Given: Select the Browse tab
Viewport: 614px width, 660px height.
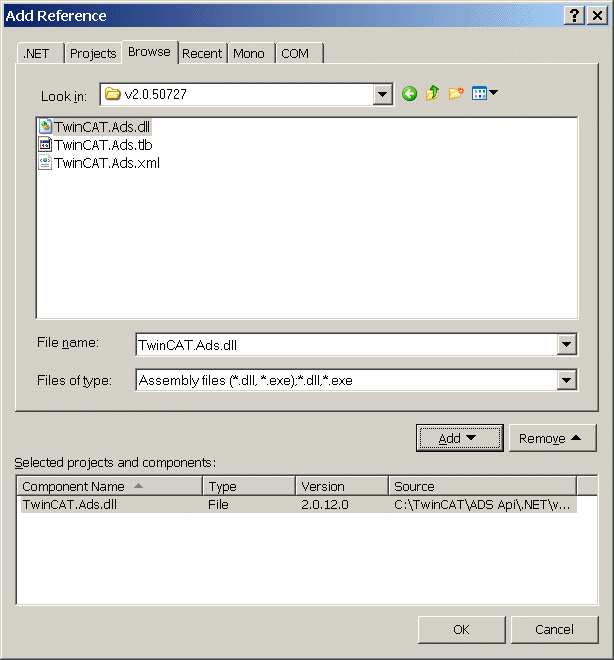Looking at the screenshot, I should 149,52.
